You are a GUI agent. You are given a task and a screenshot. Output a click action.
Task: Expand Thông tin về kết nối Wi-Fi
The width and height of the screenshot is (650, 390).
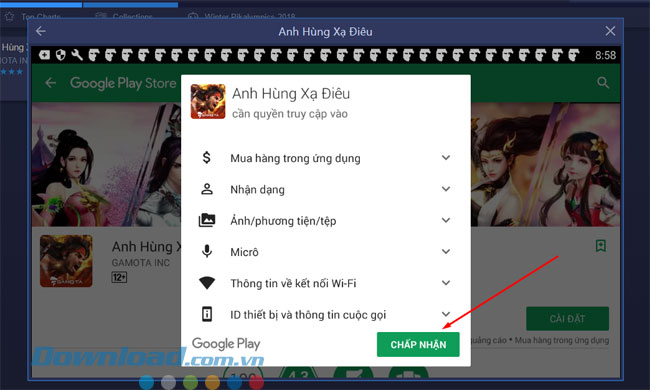[x=446, y=283]
